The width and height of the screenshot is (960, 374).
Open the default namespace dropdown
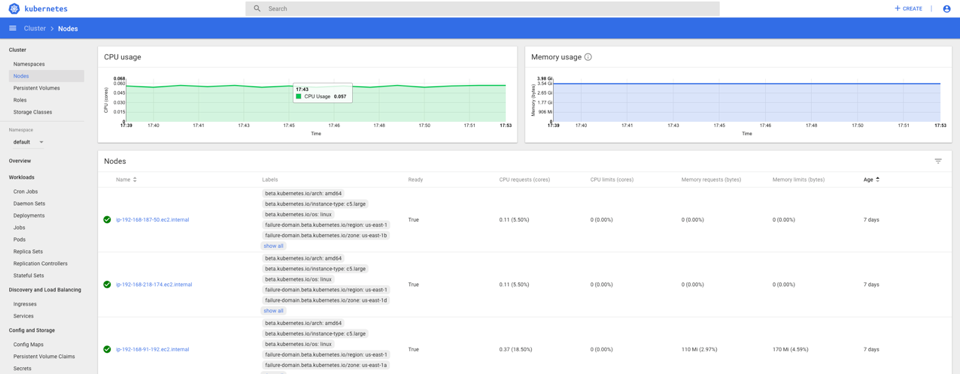point(29,142)
